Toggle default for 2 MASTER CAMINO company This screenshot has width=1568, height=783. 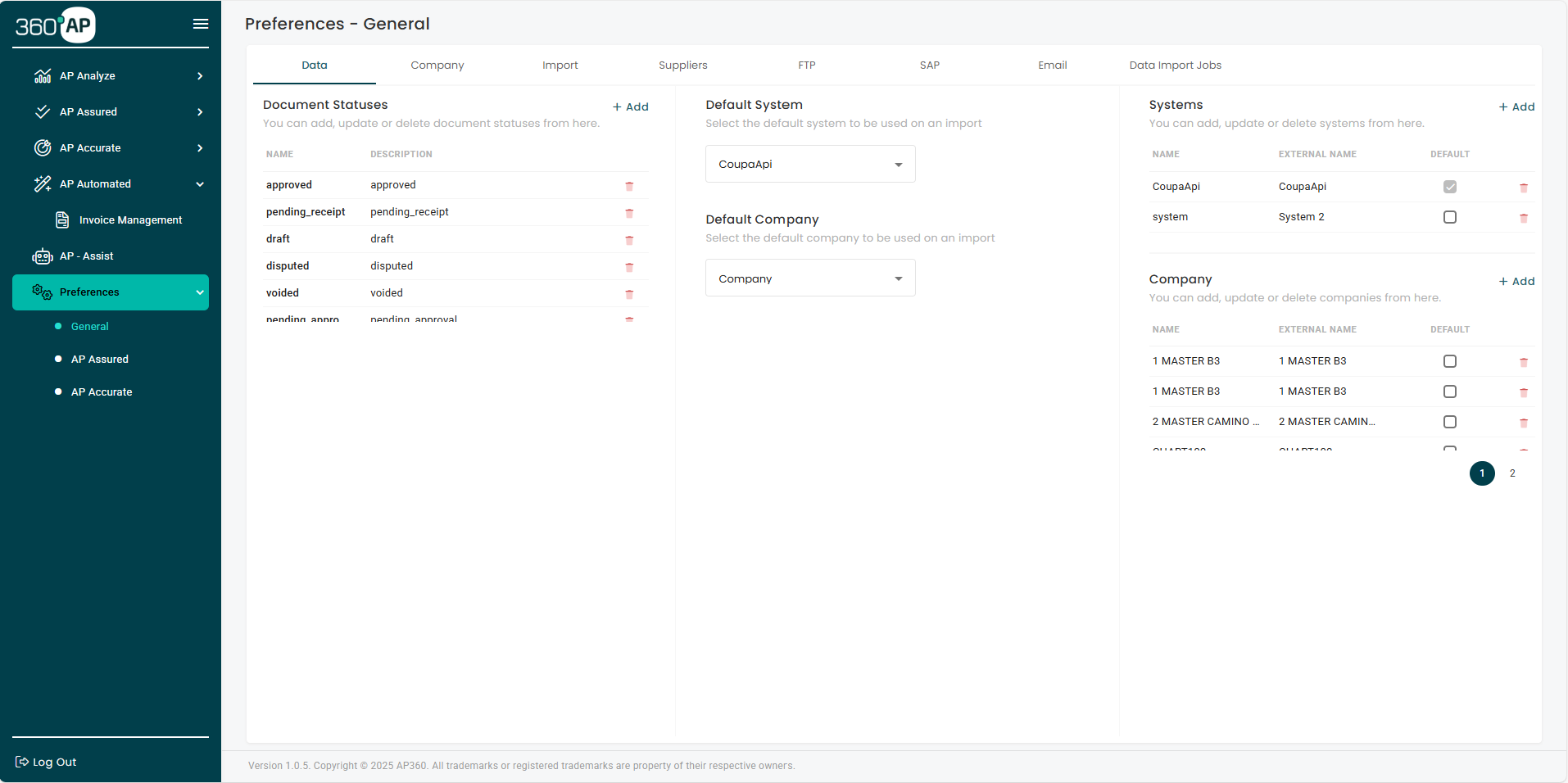1449,421
